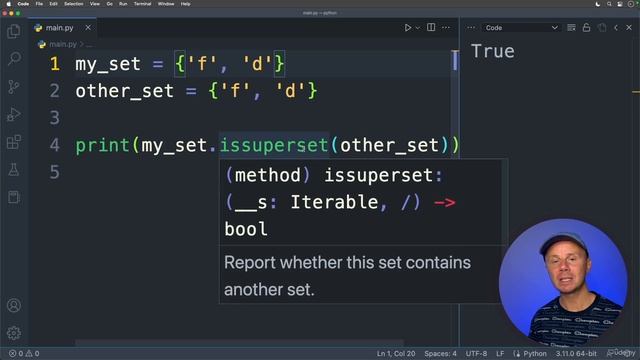Image resolution: width=640 pixels, height=360 pixels.
Task: Click line number 4 in gutter
Action: click(x=55, y=145)
